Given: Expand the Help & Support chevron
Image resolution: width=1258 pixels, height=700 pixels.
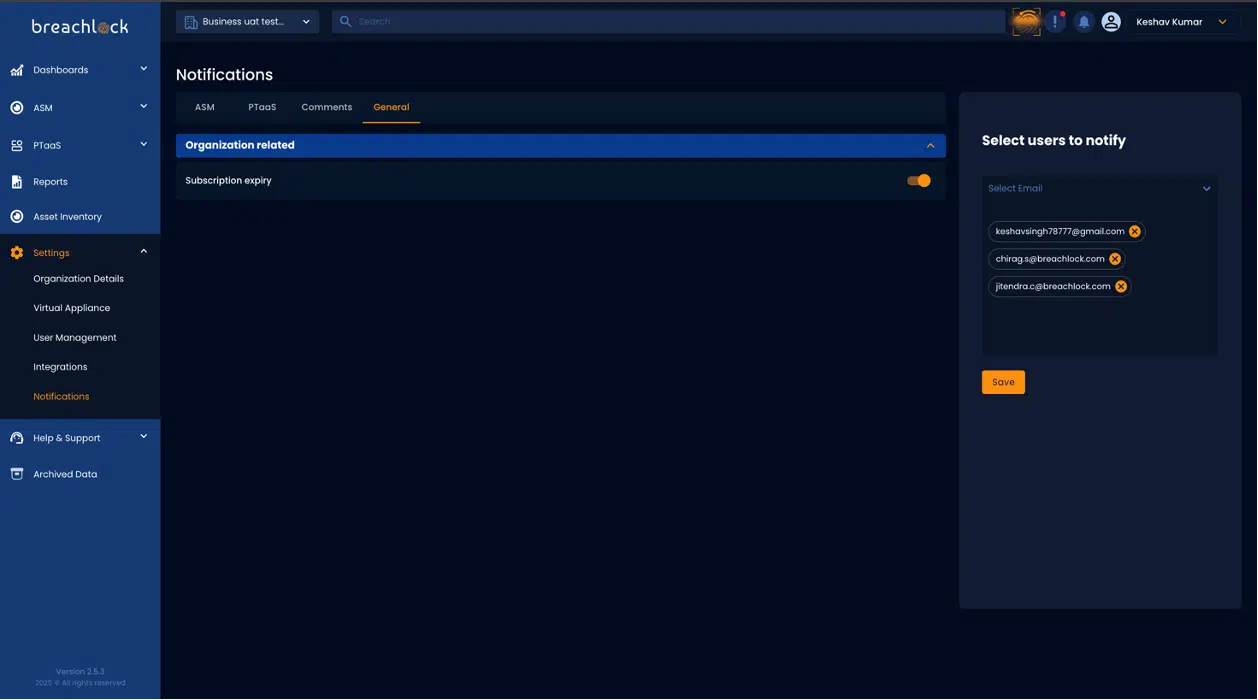Looking at the screenshot, I should click(143, 437).
